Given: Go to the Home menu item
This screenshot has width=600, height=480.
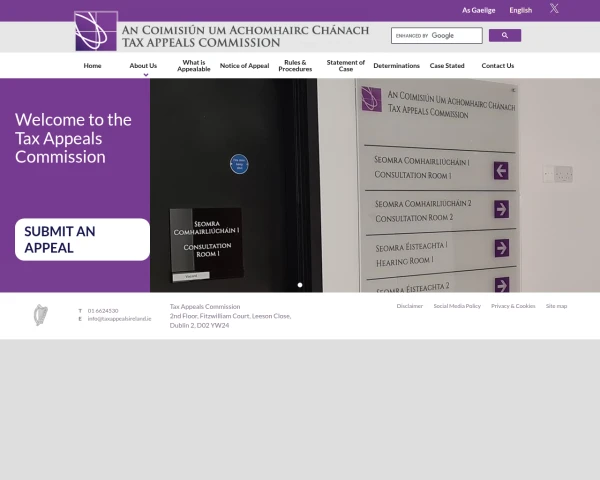Looking at the screenshot, I should click(93, 65).
